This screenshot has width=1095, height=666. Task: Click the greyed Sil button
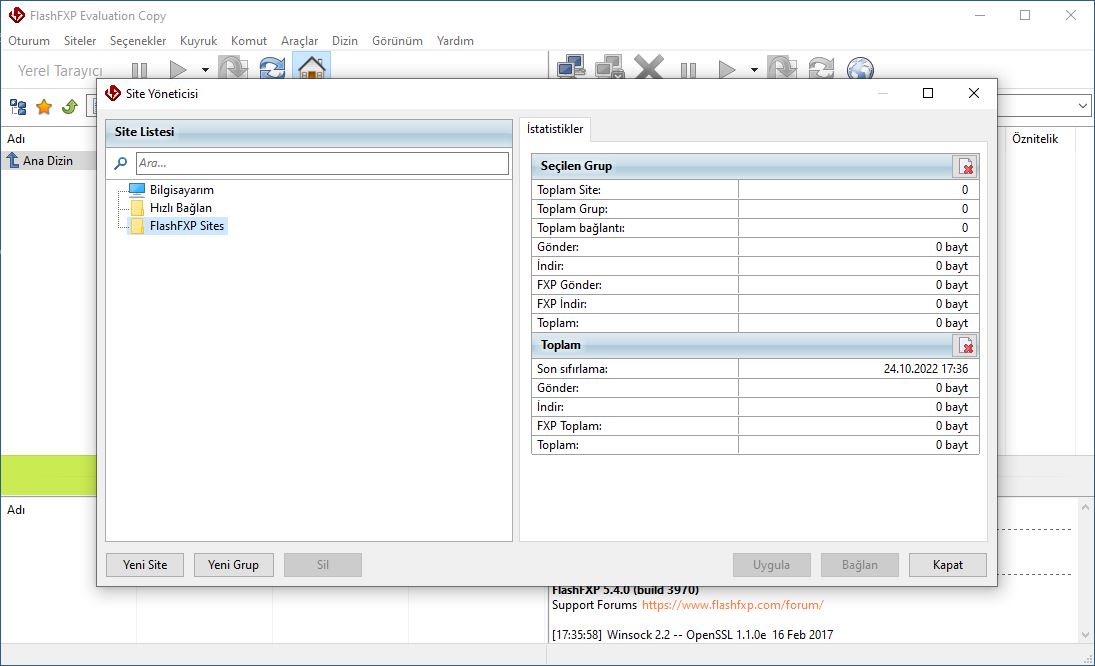pyautogui.click(x=323, y=565)
